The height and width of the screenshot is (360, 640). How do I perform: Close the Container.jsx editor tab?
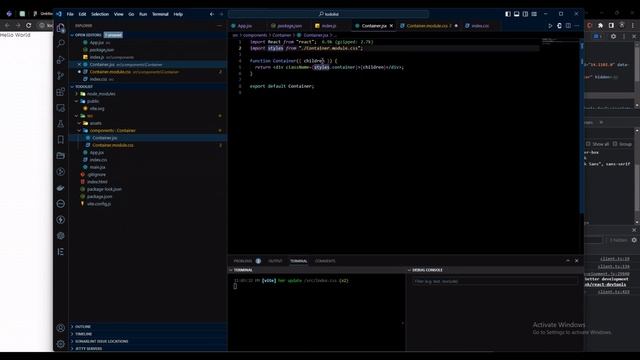pyautogui.click(x=391, y=26)
